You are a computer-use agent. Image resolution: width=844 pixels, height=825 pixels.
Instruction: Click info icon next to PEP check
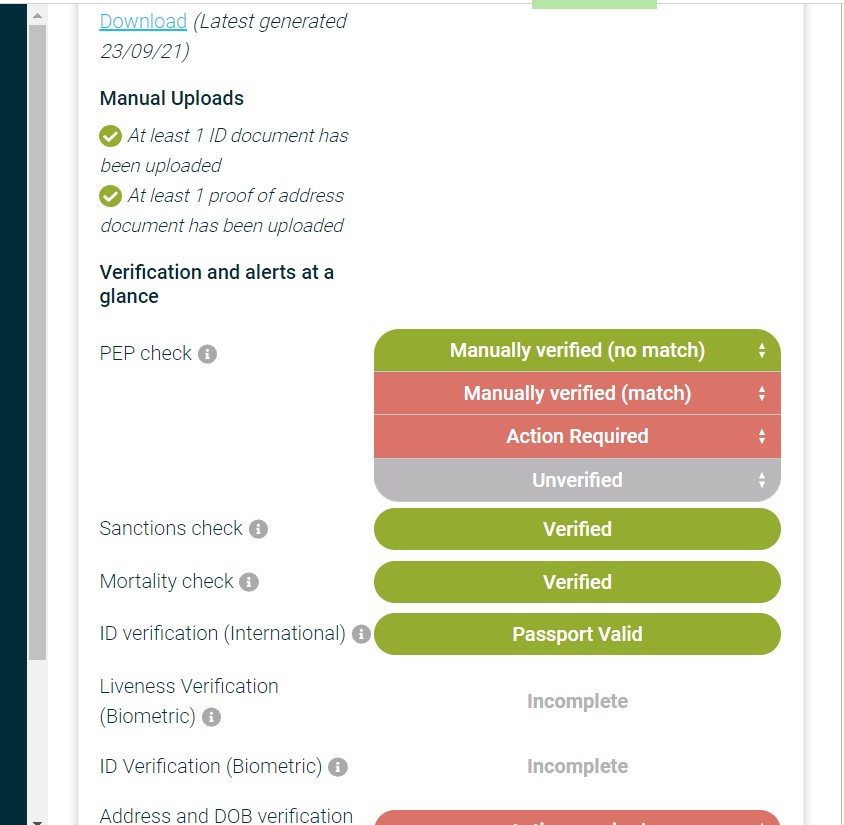coord(207,354)
